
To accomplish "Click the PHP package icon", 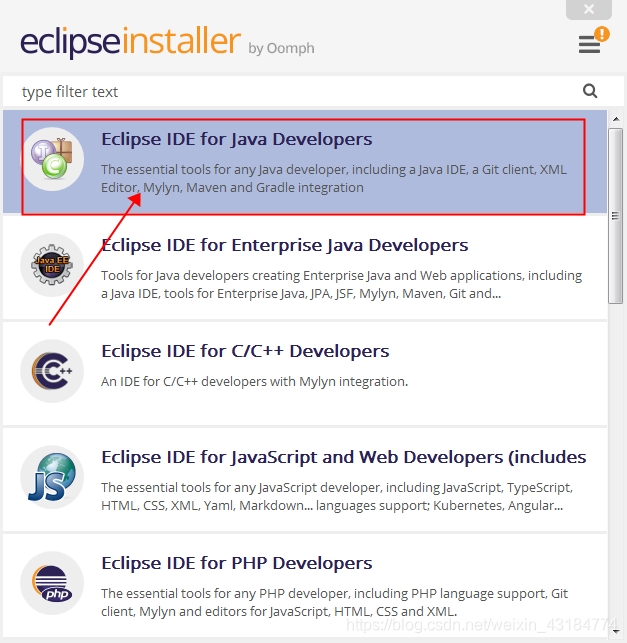I will click(x=52, y=583).
